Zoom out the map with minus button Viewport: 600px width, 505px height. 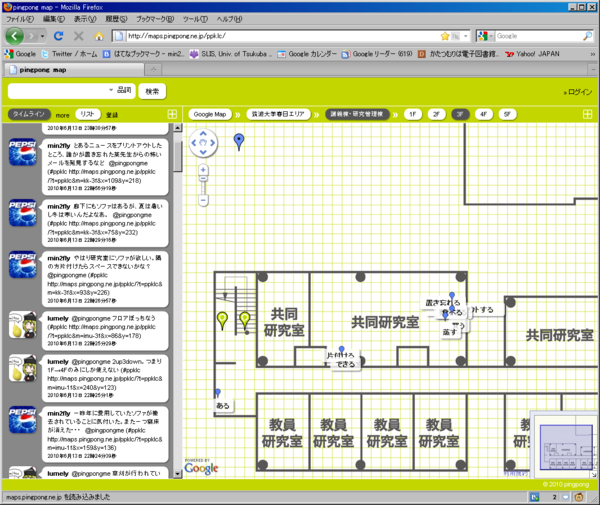(x=203, y=200)
